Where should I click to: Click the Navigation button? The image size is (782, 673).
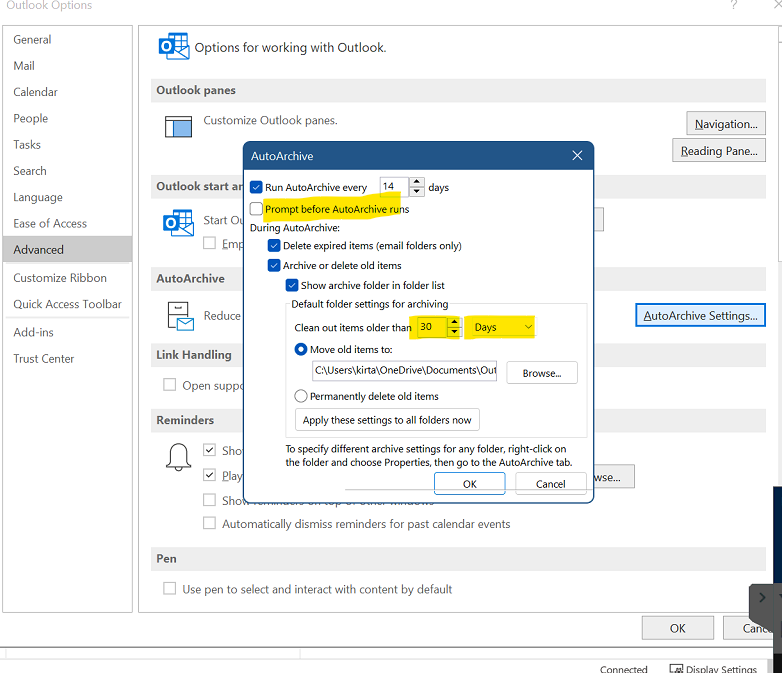click(726, 124)
